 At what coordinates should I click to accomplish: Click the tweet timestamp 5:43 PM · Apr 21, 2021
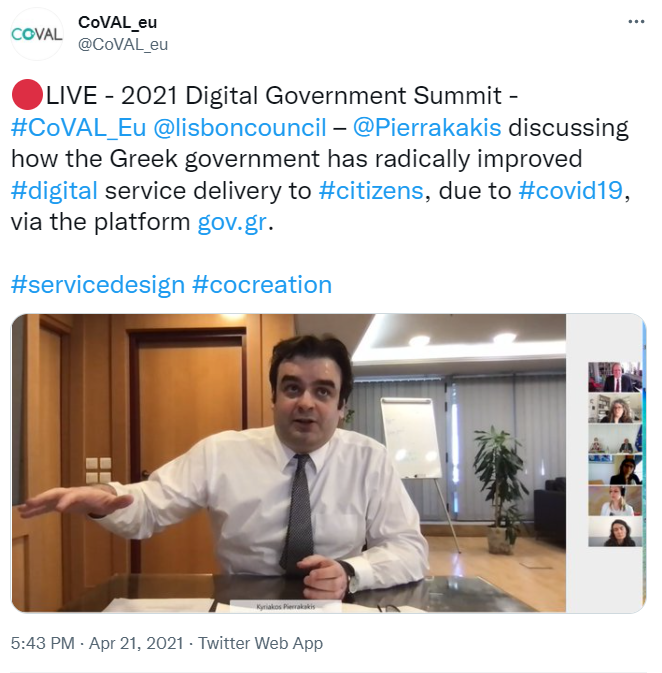click(97, 643)
